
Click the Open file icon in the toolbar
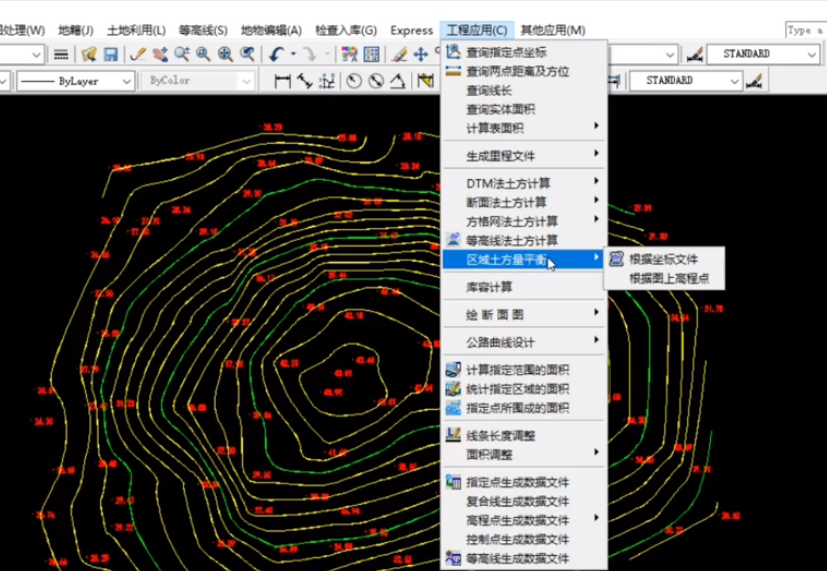[x=89, y=54]
